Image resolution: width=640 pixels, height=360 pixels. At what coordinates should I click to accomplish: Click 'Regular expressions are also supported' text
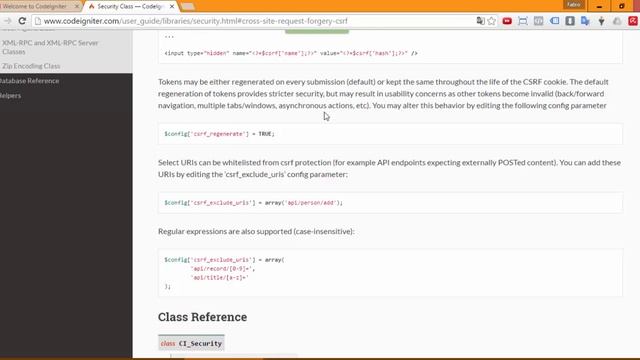[256, 231]
